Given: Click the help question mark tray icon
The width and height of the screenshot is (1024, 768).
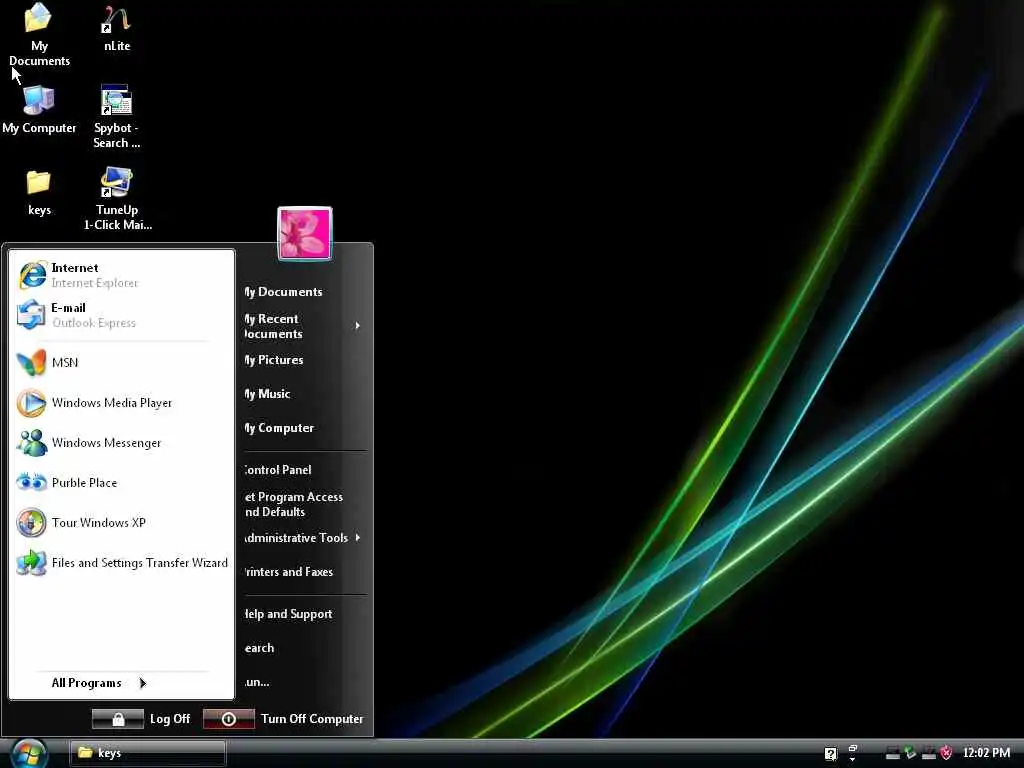Looking at the screenshot, I should coord(830,754).
